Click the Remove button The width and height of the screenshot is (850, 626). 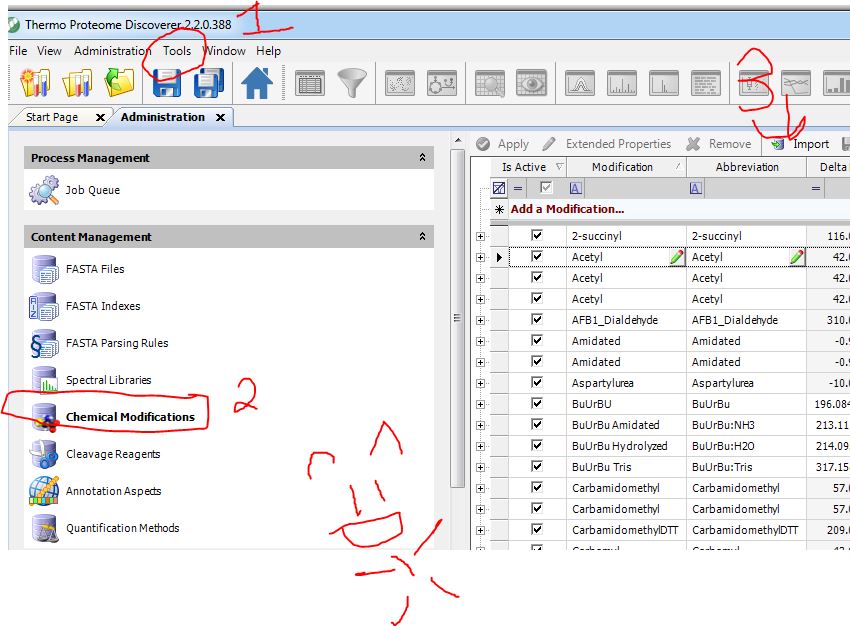pyautogui.click(x=719, y=144)
